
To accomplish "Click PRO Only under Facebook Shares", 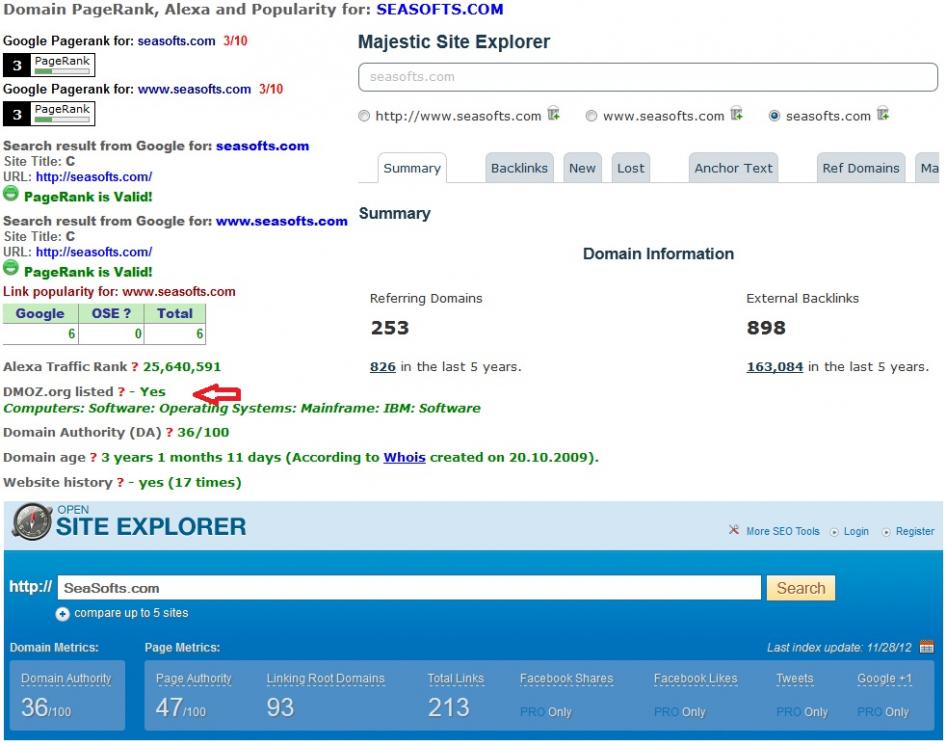I will [545, 712].
